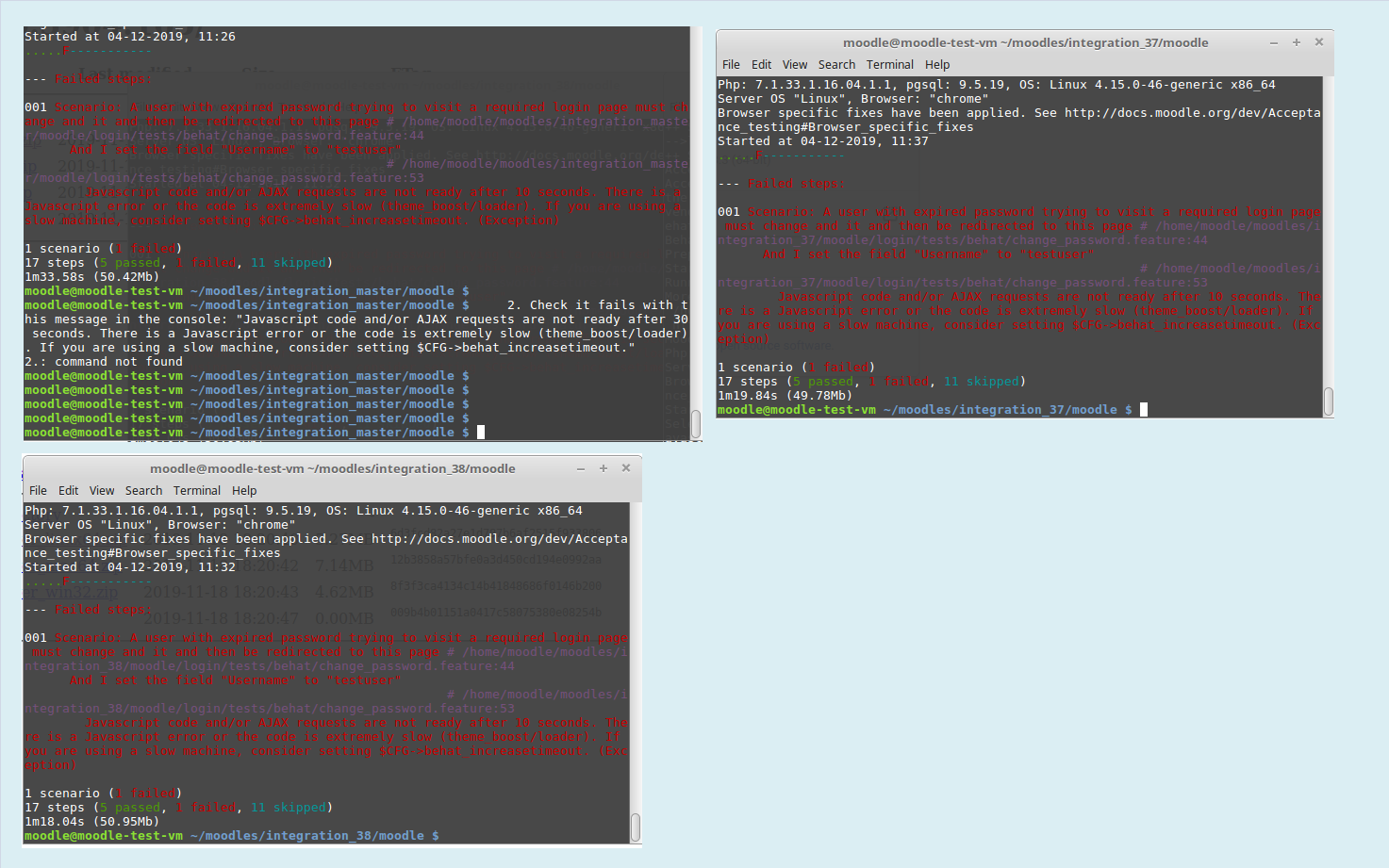Click 'Started at 04-12-2019, 11:26' line
This screenshot has width=1389, height=868.
pos(130,37)
